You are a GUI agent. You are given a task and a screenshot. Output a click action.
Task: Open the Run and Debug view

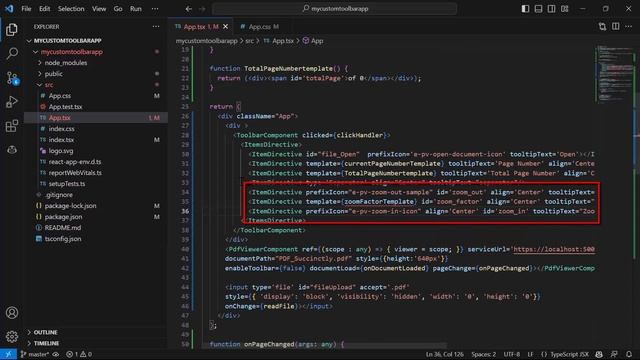12,102
